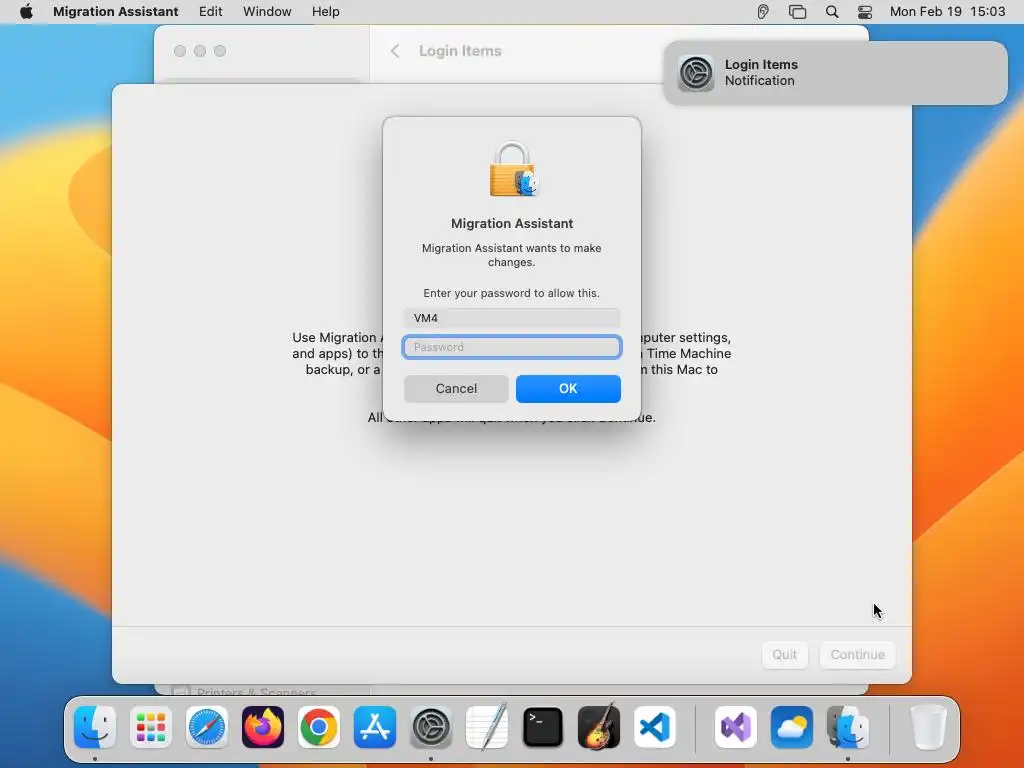Launch GarageBand from the Dock

599,727
